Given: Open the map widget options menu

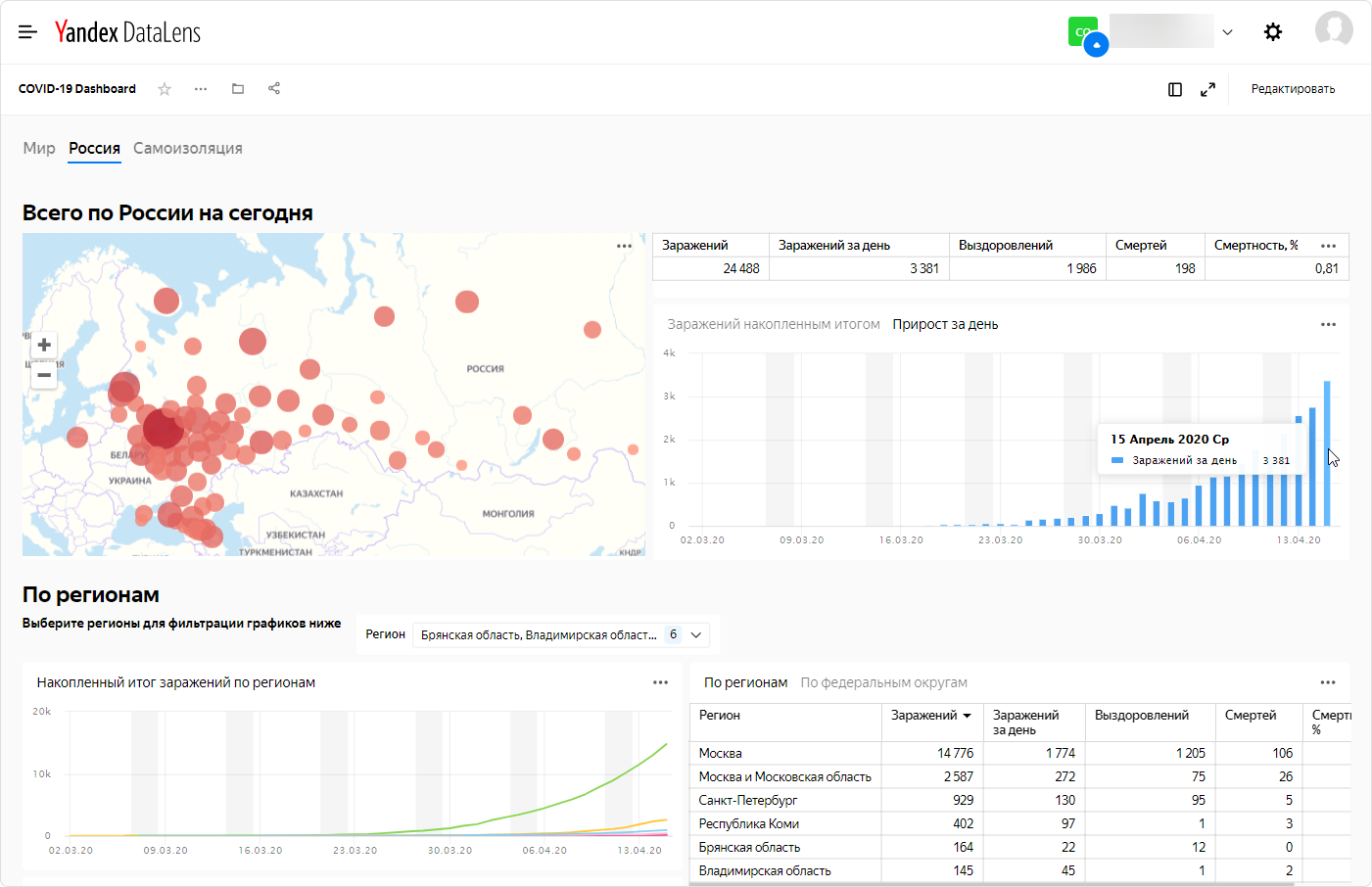Looking at the screenshot, I should coord(624,246).
